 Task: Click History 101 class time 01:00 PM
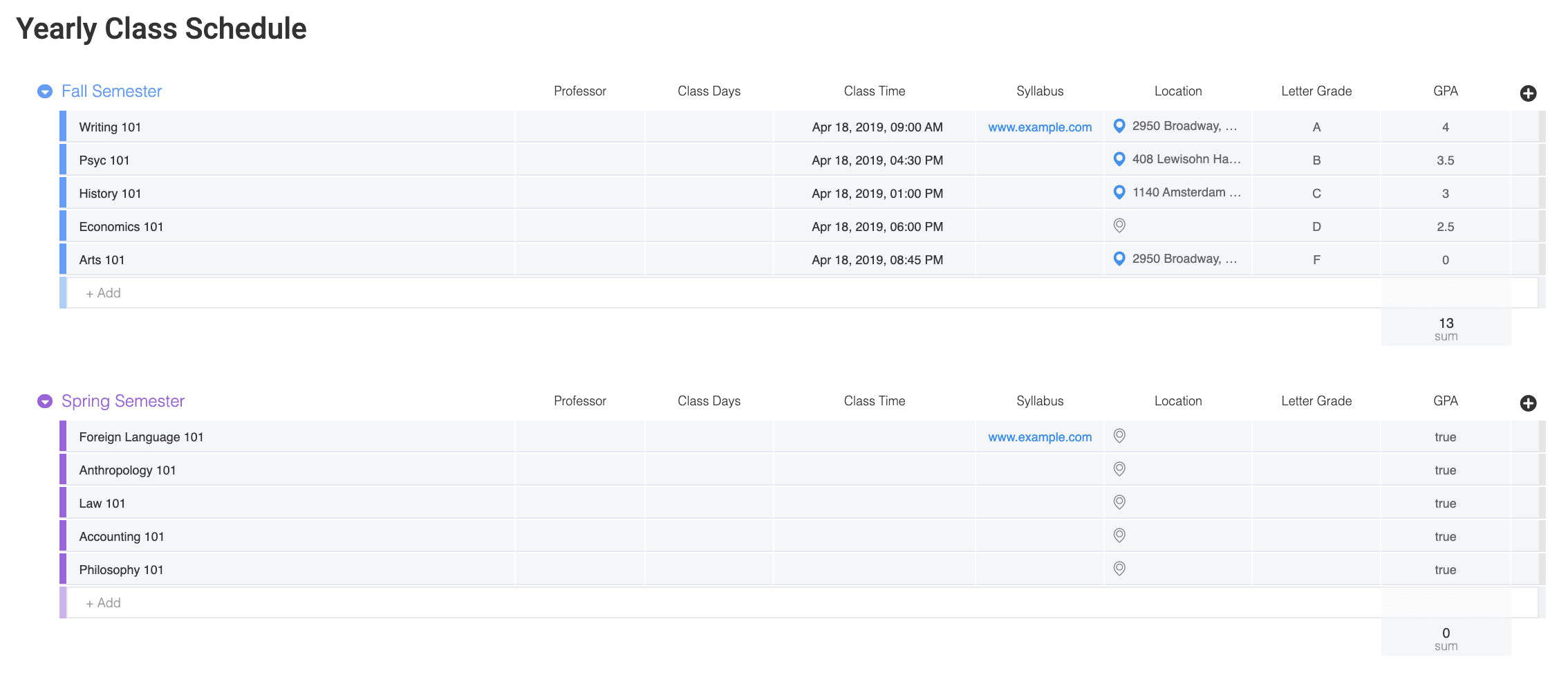point(877,194)
